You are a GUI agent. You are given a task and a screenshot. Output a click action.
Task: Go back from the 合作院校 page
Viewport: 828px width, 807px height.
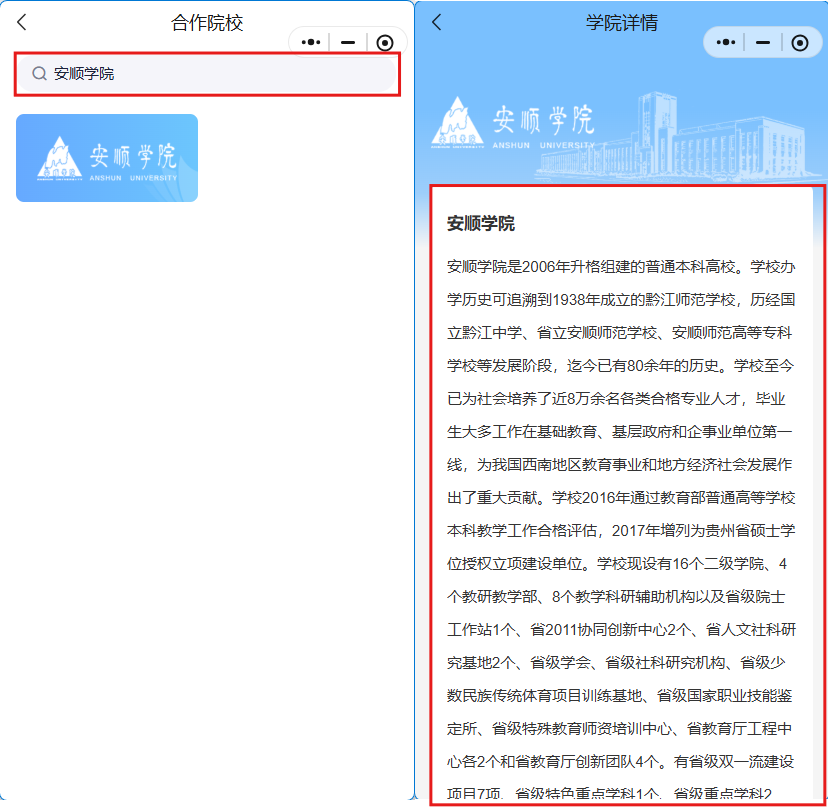22,23
